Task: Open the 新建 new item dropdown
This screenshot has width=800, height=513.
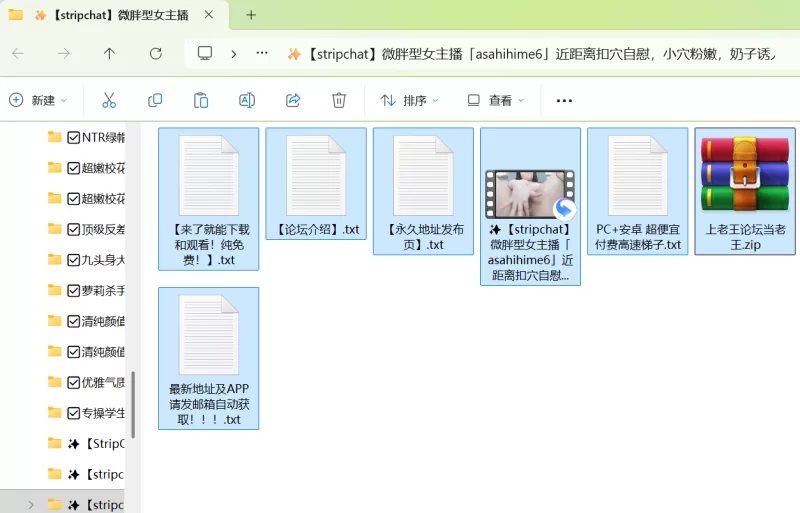Action: coord(38,100)
